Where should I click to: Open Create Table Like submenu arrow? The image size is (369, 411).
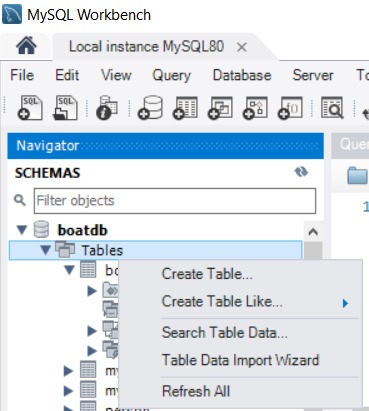click(345, 303)
